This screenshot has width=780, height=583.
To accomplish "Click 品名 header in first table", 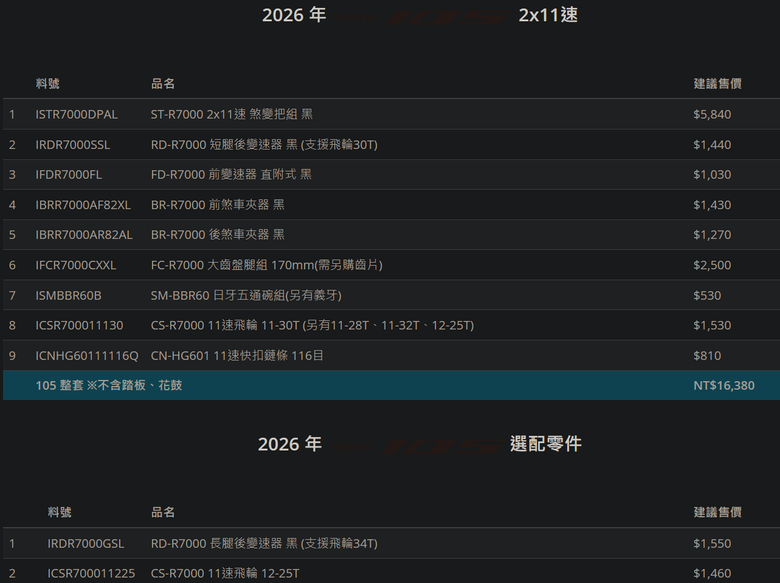I will pyautogui.click(x=163, y=84).
